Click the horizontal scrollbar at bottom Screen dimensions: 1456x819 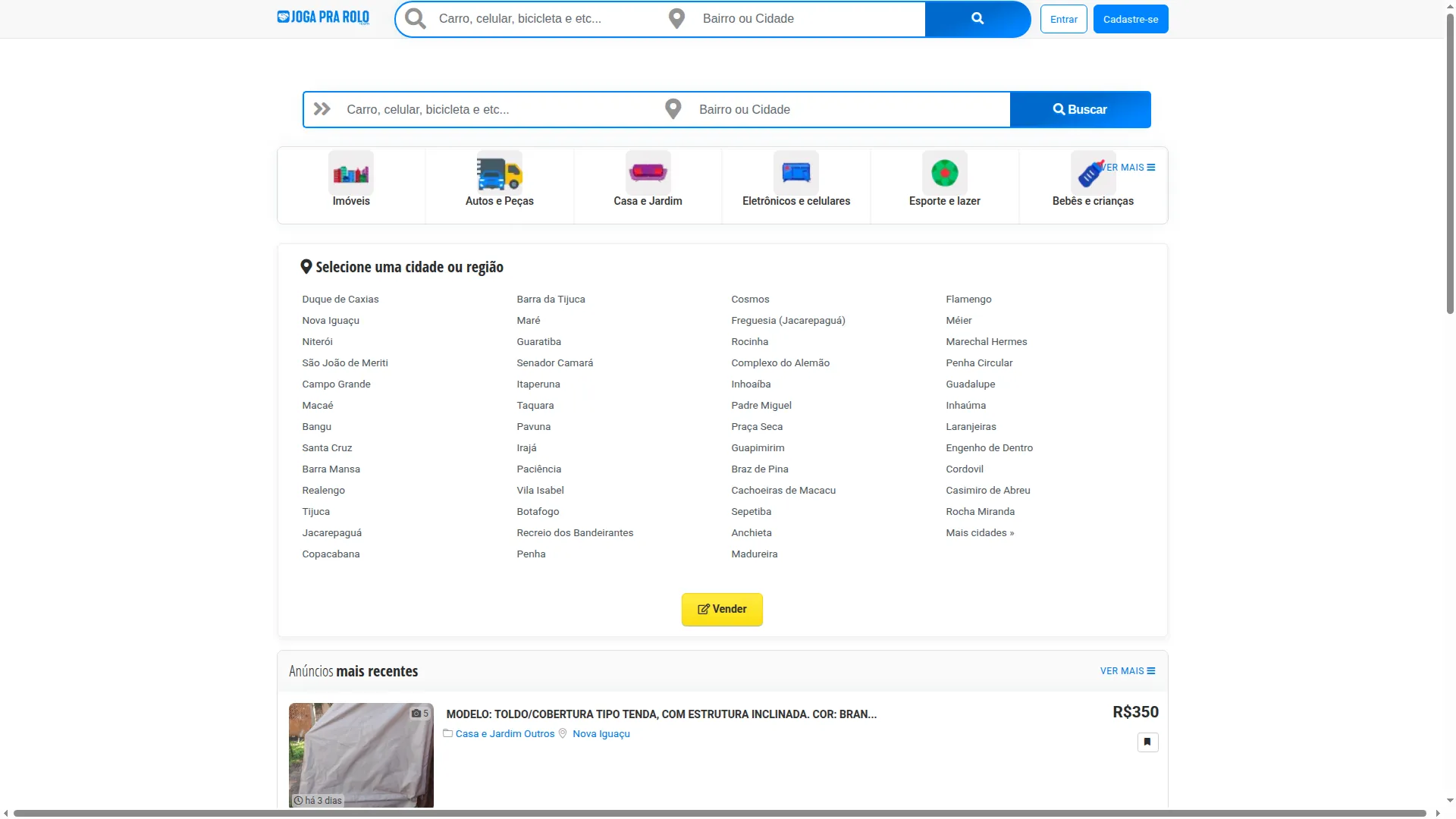pos(720,813)
